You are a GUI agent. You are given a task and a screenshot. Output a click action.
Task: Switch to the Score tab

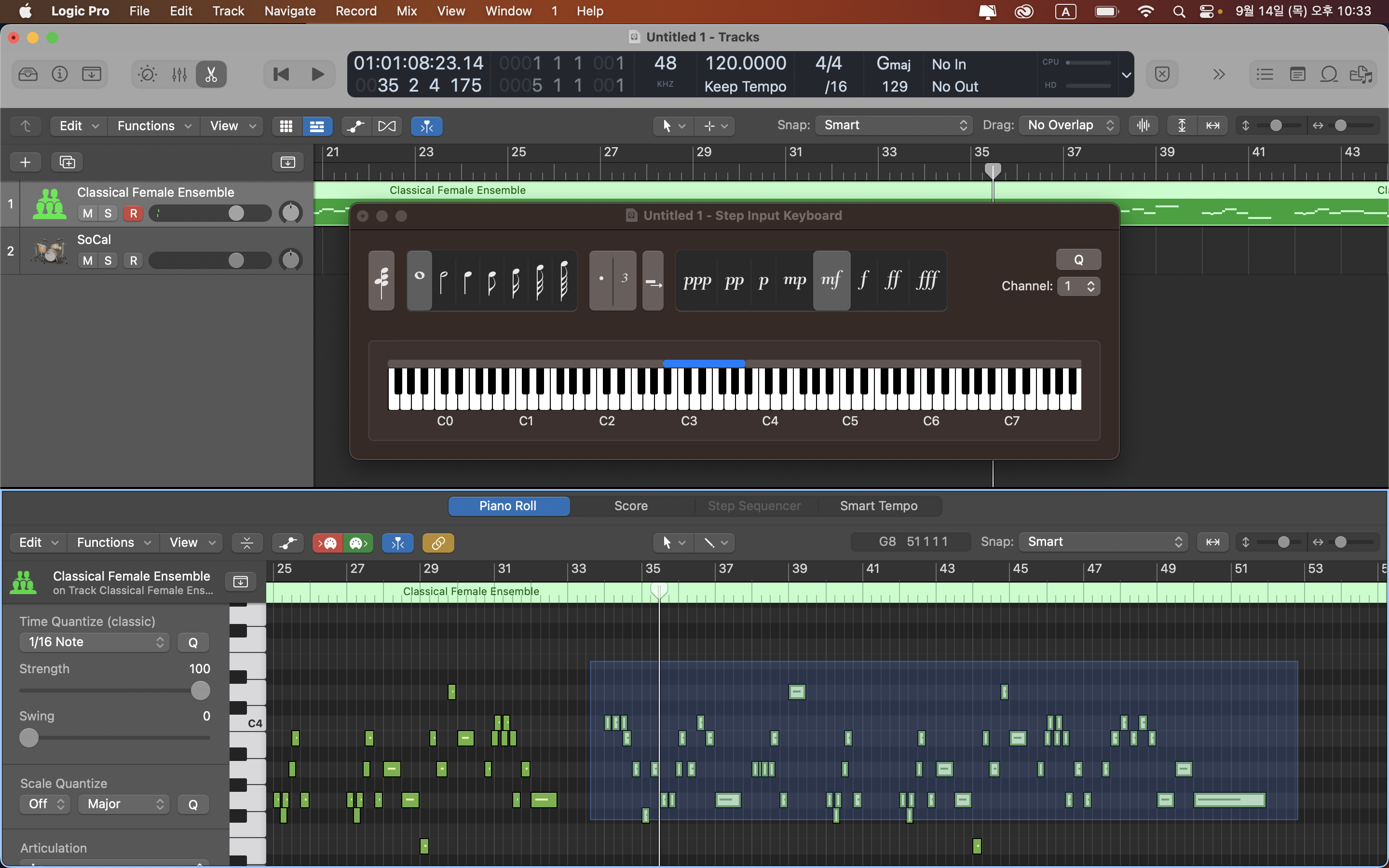(x=631, y=506)
